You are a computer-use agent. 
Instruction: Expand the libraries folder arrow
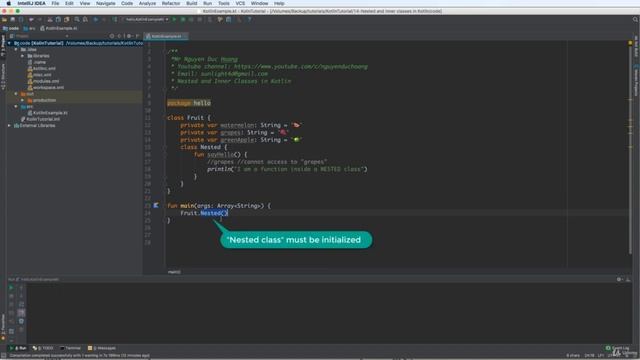click(x=22, y=56)
